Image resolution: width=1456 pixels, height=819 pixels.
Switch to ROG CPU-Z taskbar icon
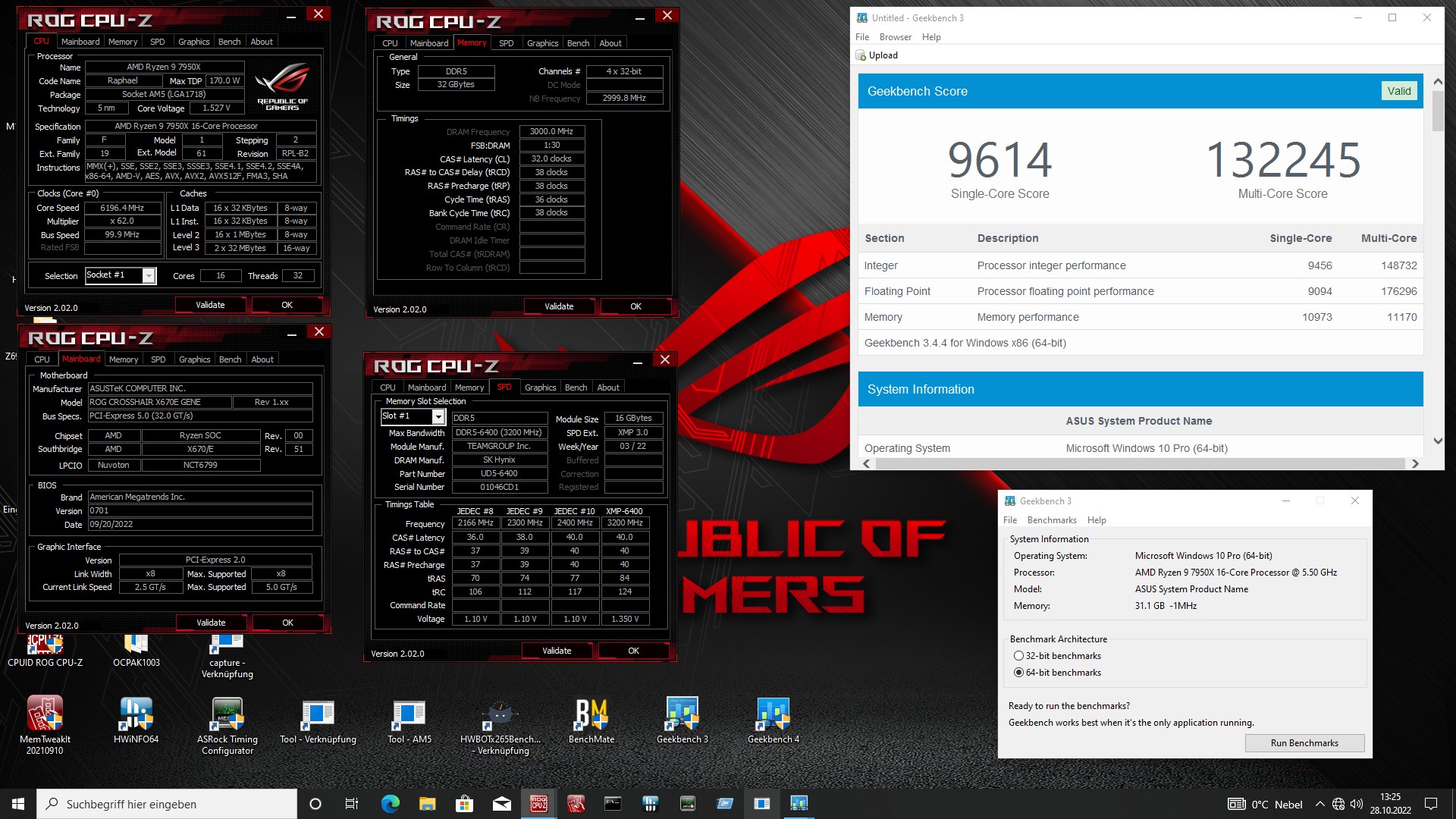[538, 804]
